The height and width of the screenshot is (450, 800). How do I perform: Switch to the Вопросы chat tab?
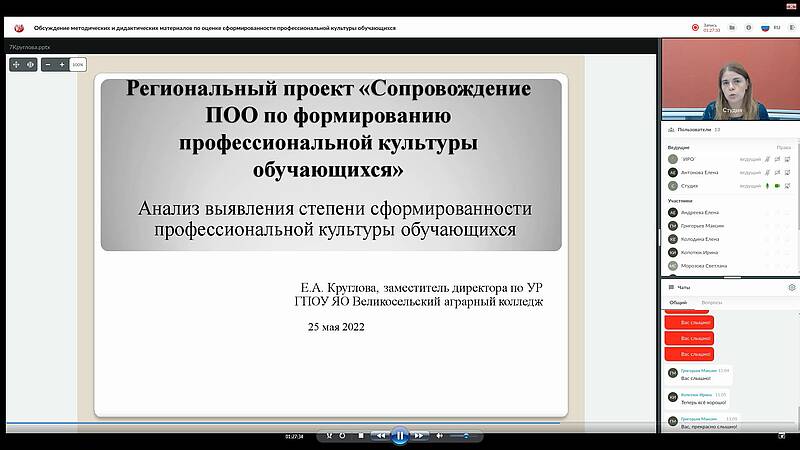712,303
